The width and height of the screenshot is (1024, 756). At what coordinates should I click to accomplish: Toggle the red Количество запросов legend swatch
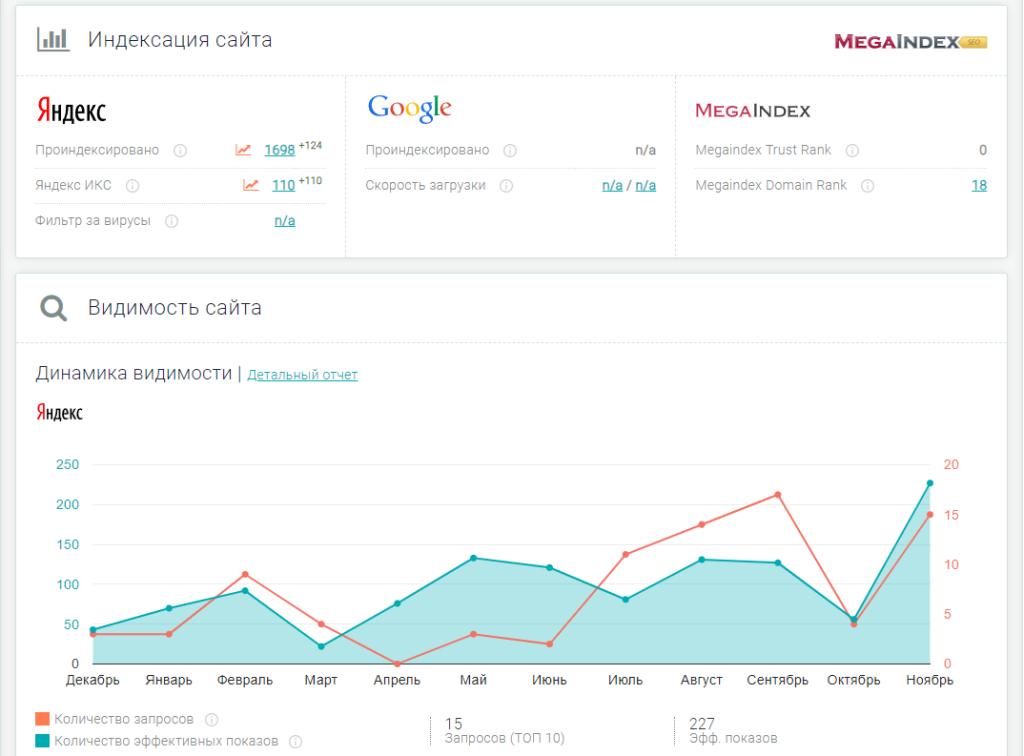pyautogui.click(x=42, y=719)
